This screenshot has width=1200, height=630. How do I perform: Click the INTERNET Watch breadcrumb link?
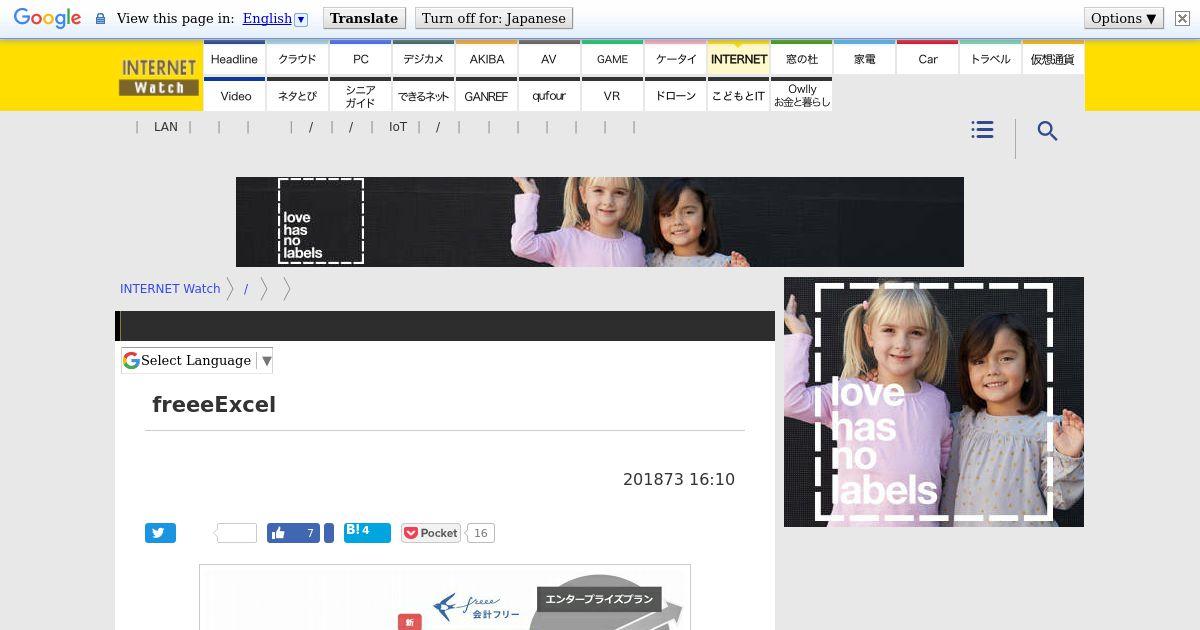coord(170,288)
